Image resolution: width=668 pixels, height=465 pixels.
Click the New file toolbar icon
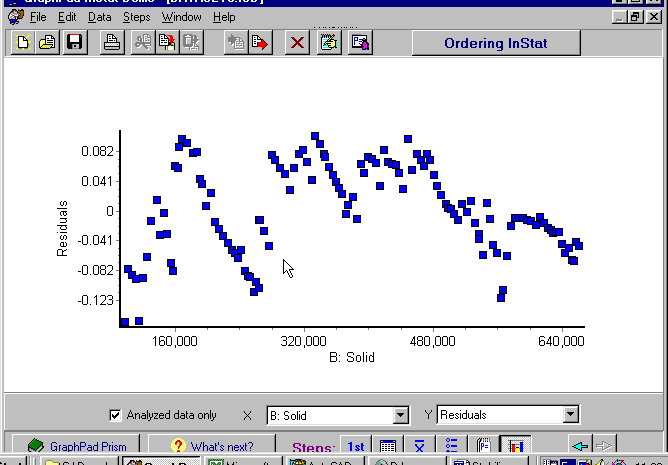tap(22, 42)
